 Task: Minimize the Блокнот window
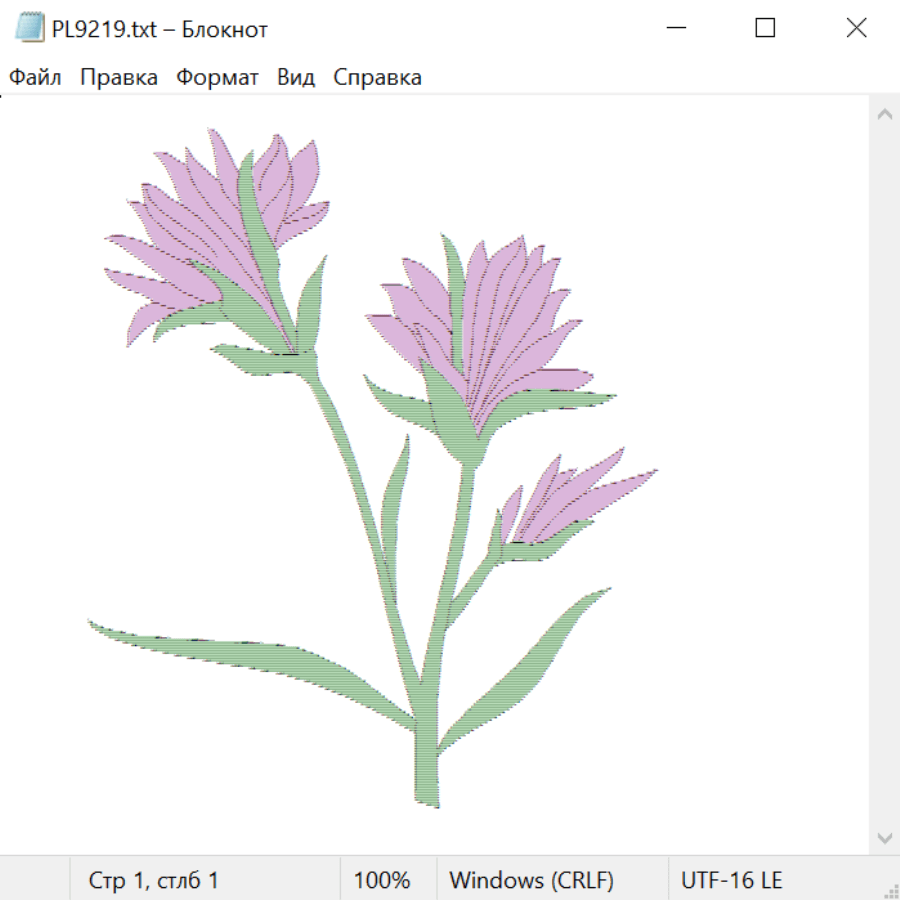(675, 28)
